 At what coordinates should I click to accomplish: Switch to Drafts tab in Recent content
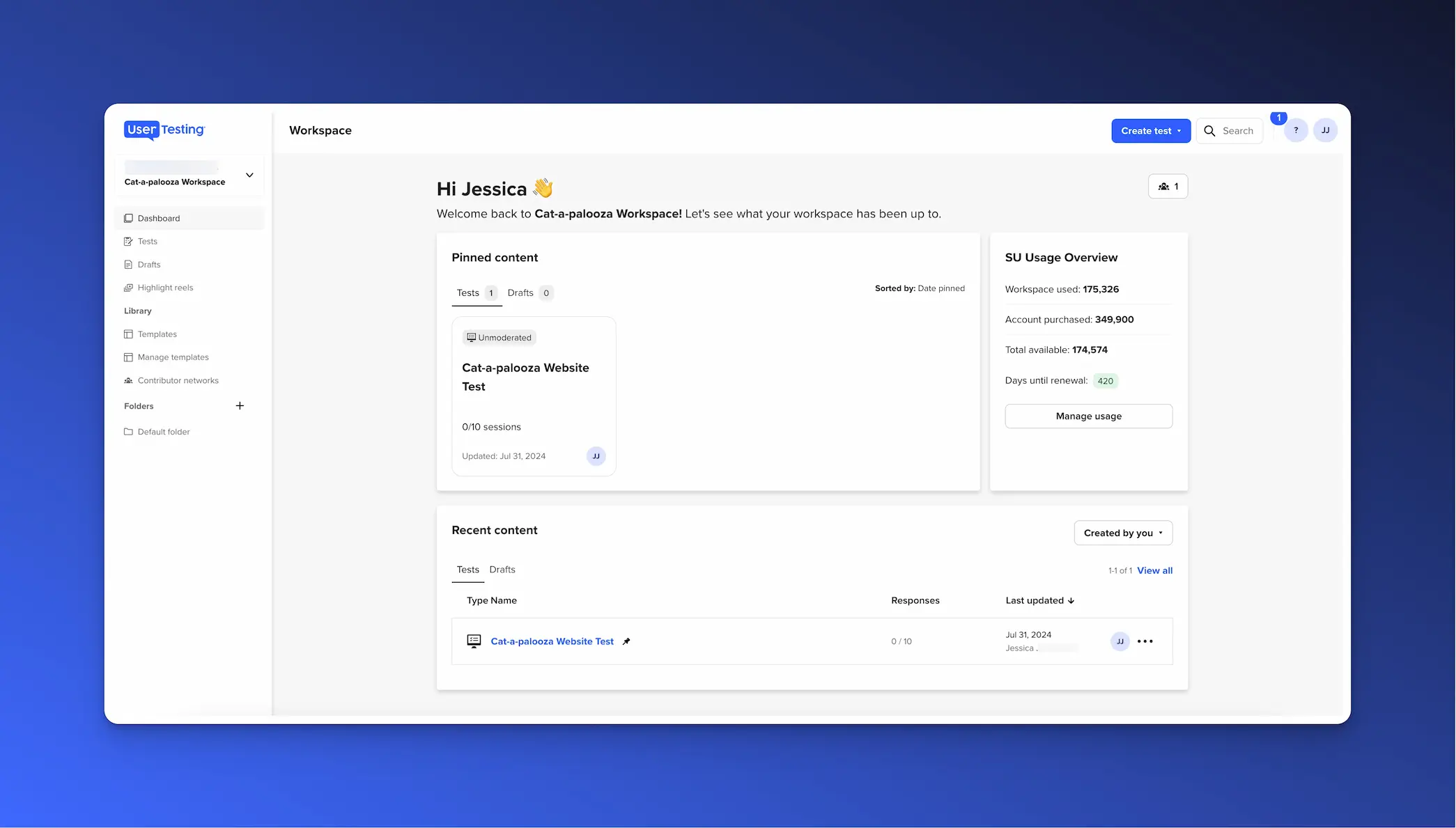pyautogui.click(x=502, y=570)
